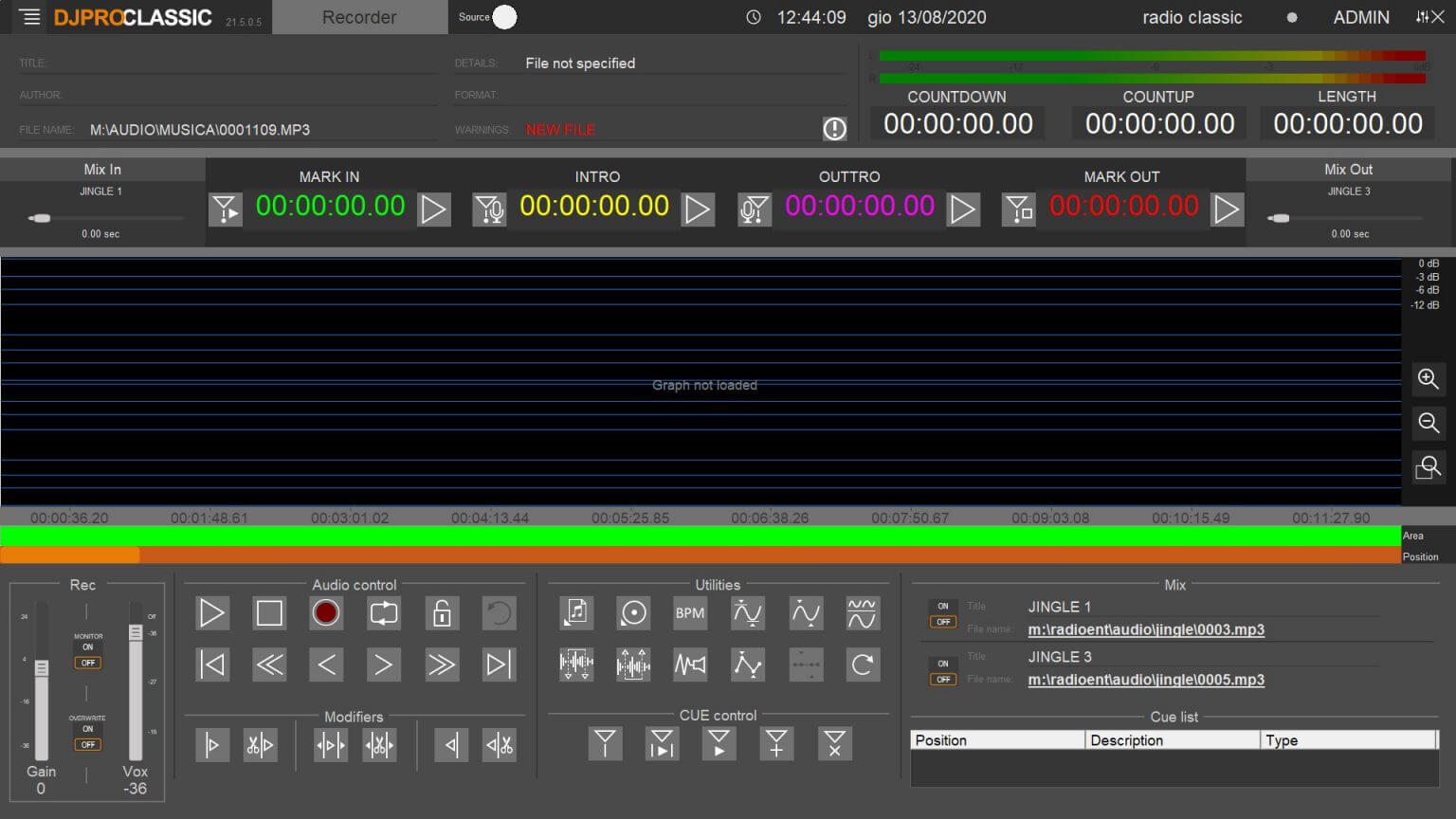This screenshot has height=819, width=1456.
Task: Open the hamburger menu top left
Action: [27, 16]
